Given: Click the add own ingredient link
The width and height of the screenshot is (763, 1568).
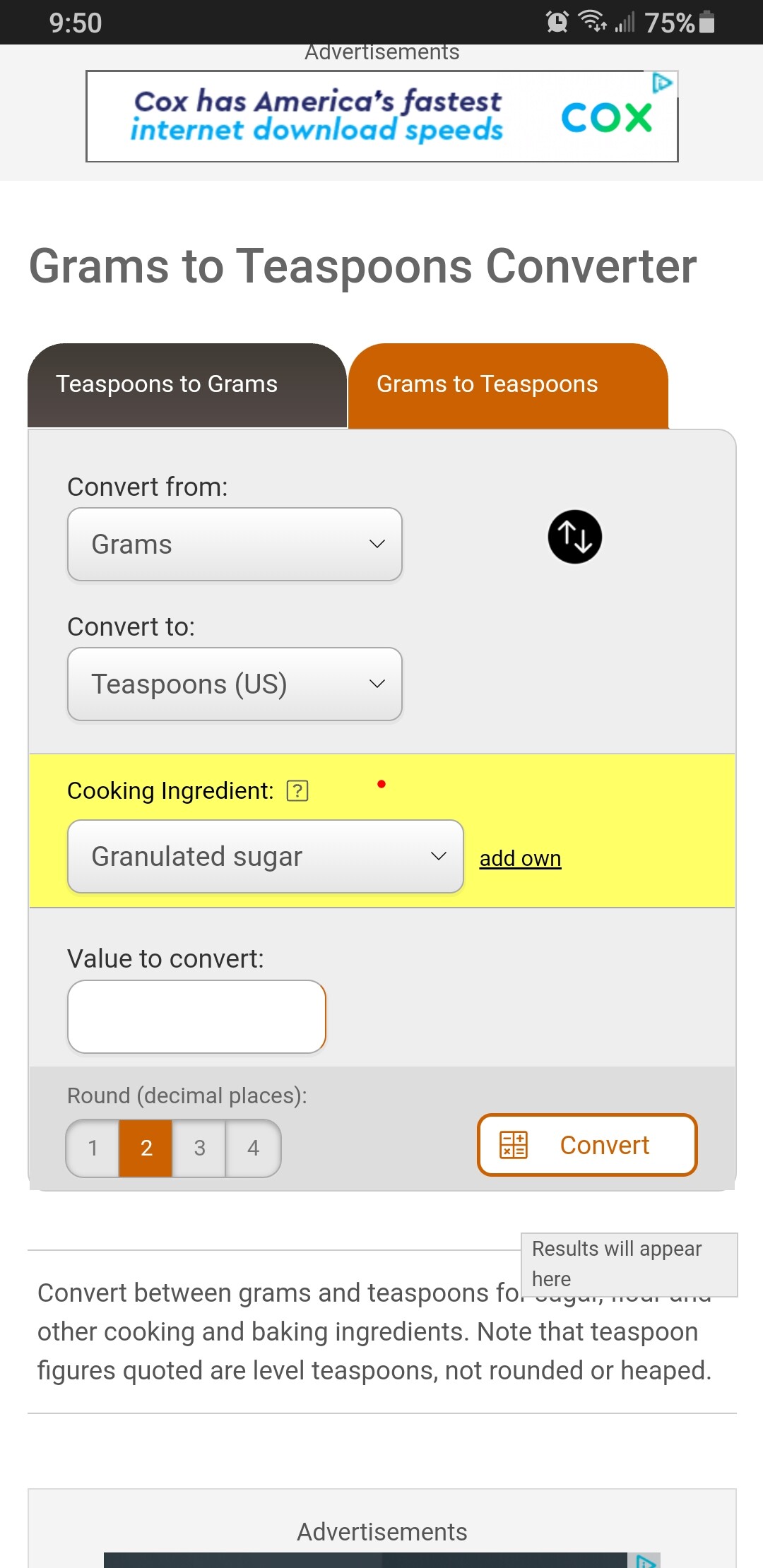Looking at the screenshot, I should pos(520,858).
